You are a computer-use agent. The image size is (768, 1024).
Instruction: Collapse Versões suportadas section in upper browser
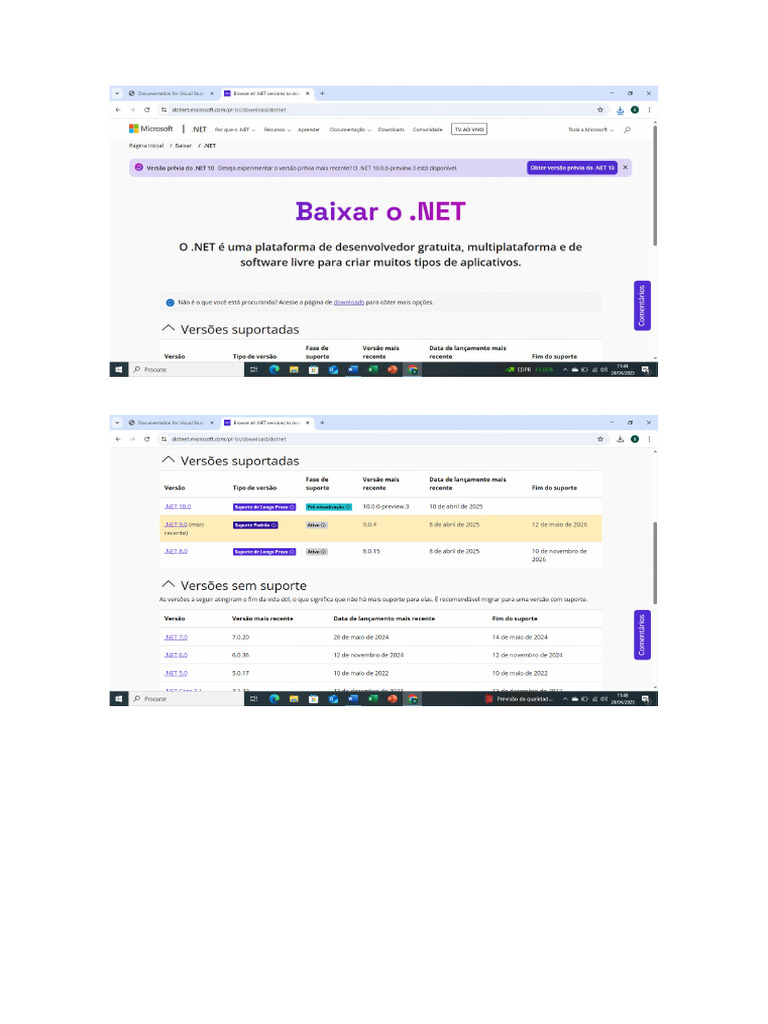[x=168, y=328]
